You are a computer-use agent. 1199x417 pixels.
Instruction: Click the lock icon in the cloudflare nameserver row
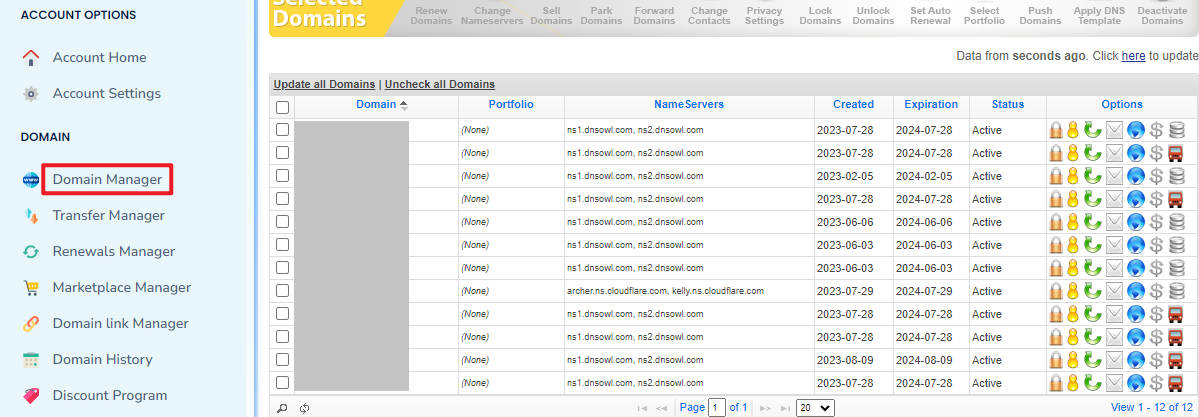pos(1056,291)
